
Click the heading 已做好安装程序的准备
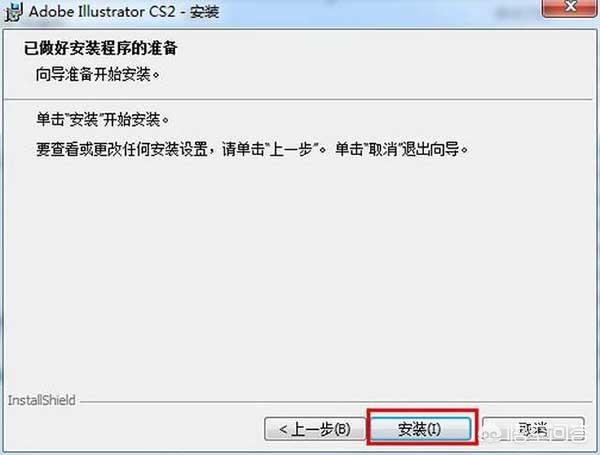[101, 49]
